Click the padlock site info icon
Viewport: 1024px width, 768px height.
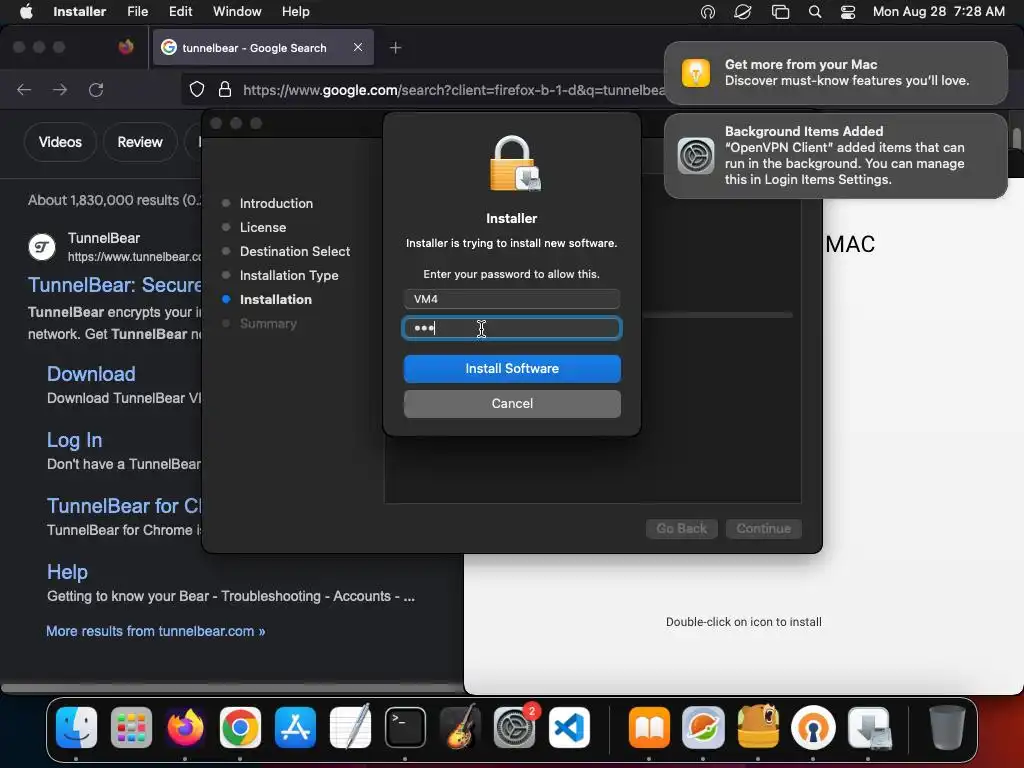click(225, 89)
